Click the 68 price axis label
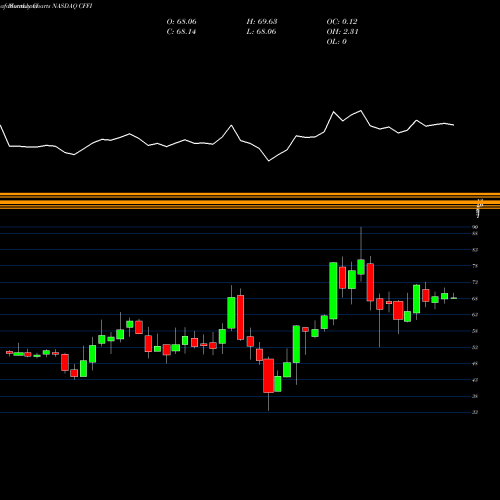The width and height of the screenshot is (500, 500). pyautogui.click(x=475, y=299)
